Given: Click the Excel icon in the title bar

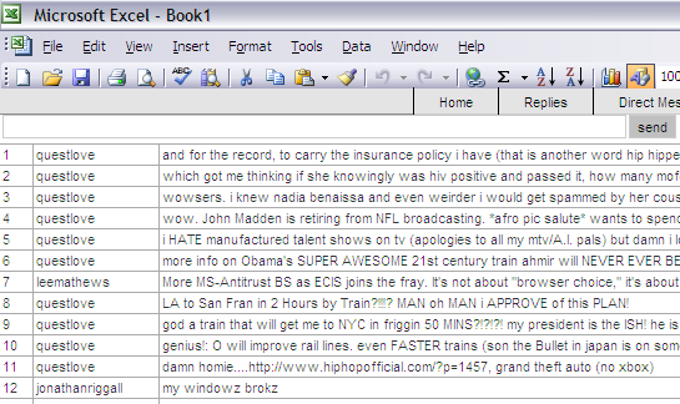Looking at the screenshot, I should tap(11, 14).
